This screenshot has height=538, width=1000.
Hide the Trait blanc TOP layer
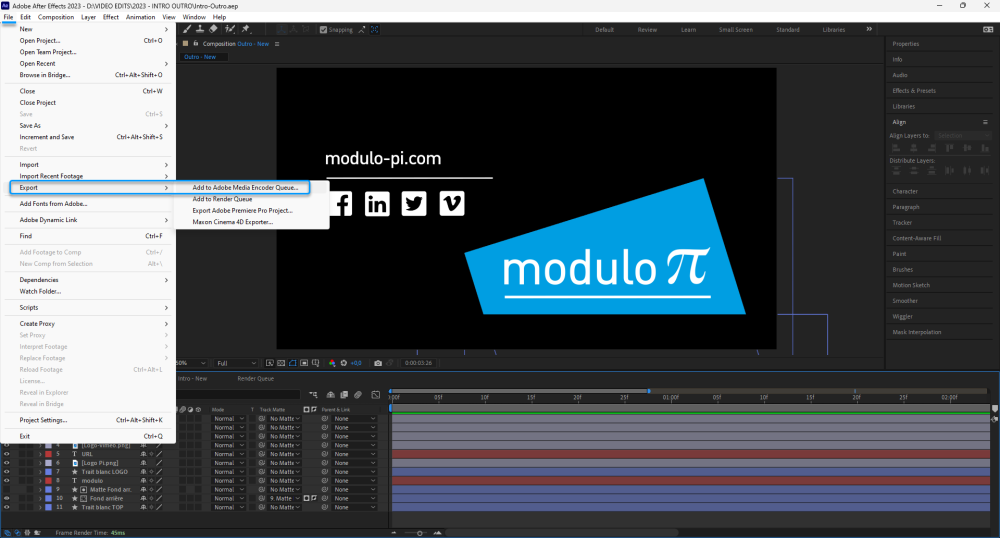(6, 507)
